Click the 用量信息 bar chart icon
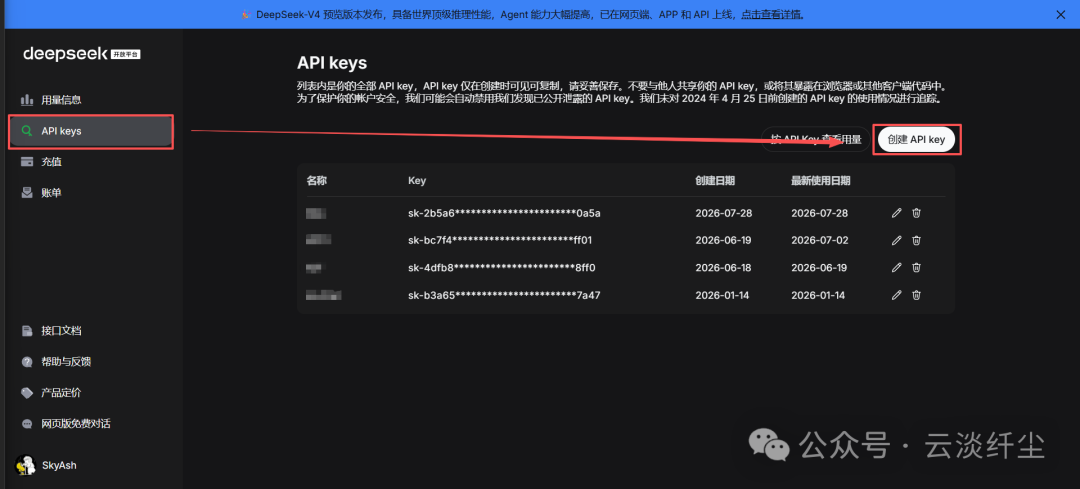The image size is (1080, 489). [x=27, y=100]
